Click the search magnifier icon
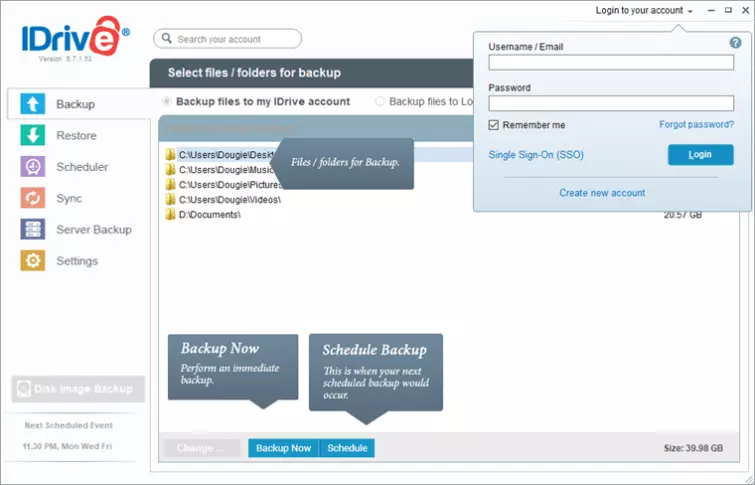The image size is (755, 485). [167, 39]
